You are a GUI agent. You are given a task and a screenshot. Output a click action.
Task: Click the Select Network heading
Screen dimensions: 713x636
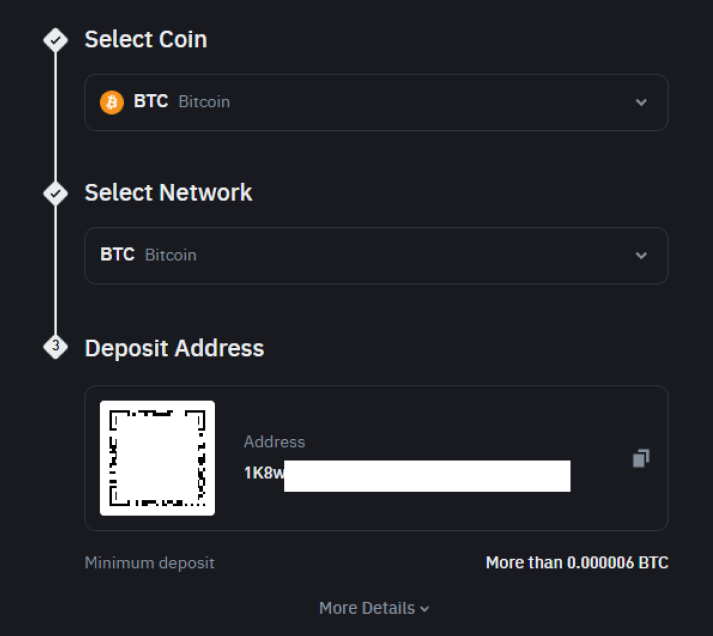pos(168,193)
